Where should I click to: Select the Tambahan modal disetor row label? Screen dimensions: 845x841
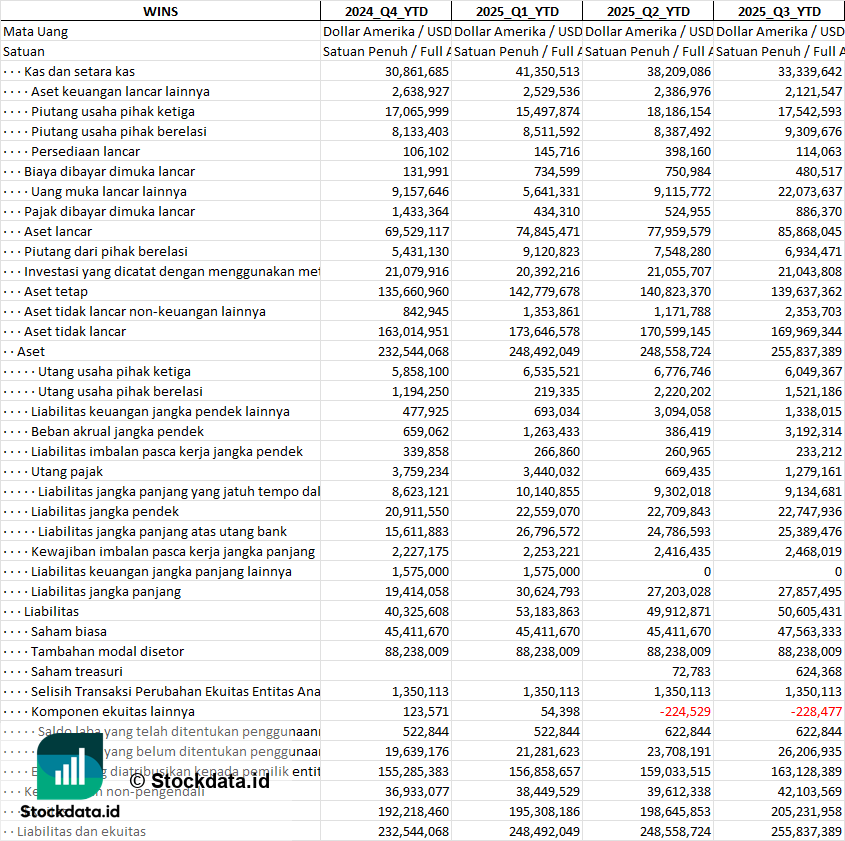pos(107,651)
